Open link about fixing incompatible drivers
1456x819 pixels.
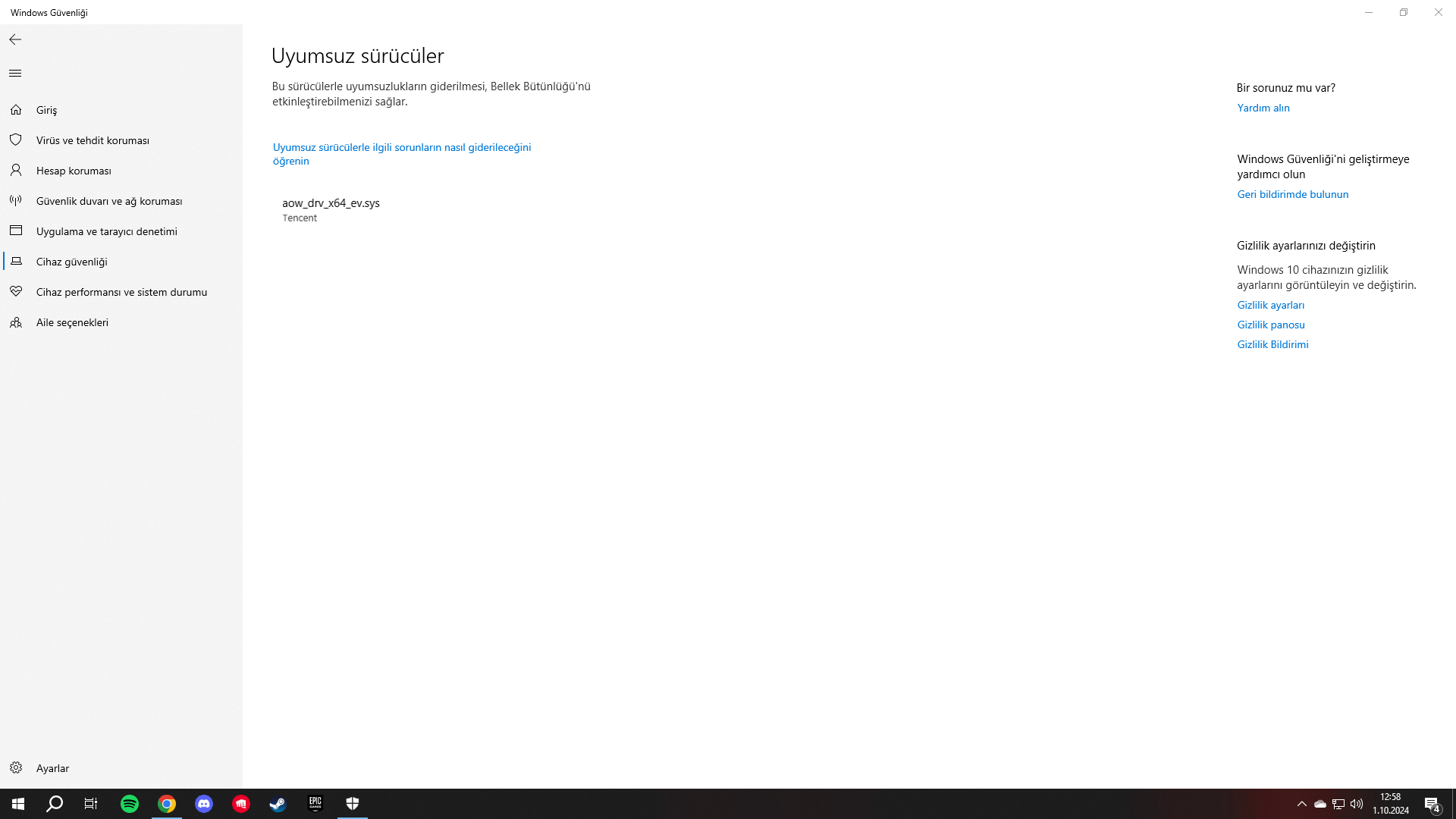tap(401, 147)
